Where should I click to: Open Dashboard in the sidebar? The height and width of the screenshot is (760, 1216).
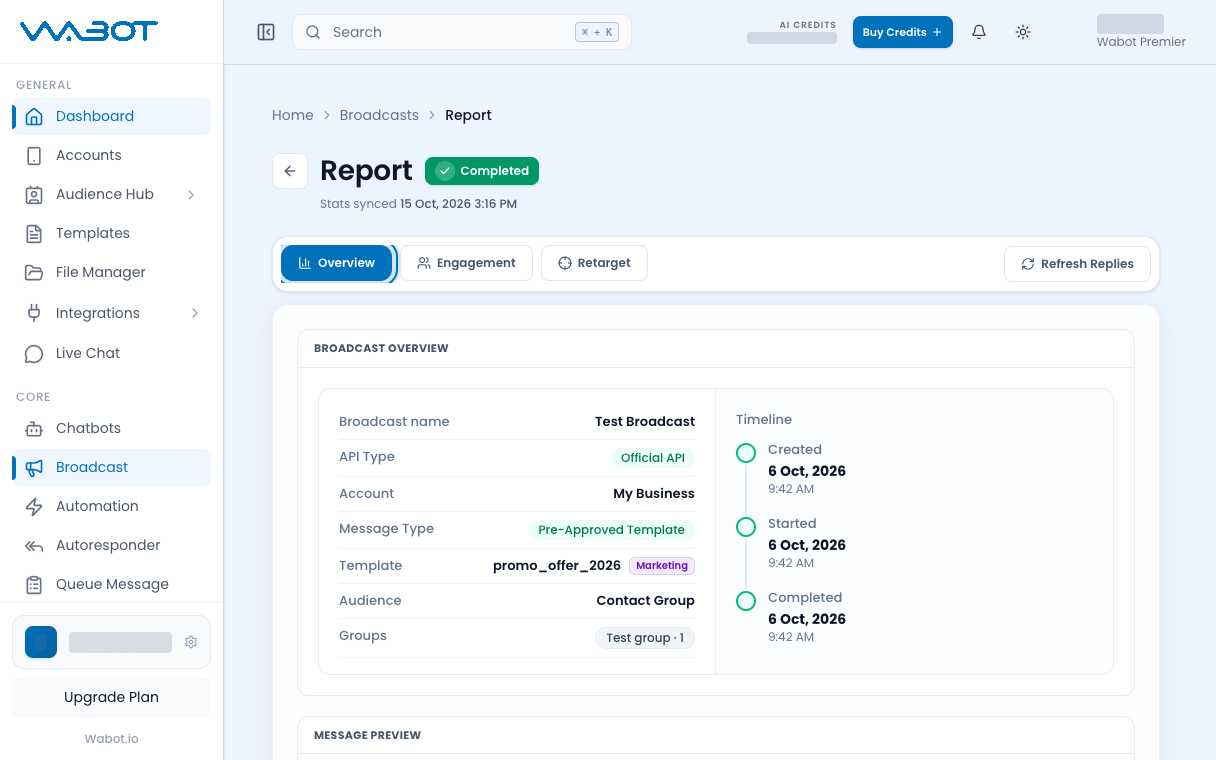click(x=112, y=116)
